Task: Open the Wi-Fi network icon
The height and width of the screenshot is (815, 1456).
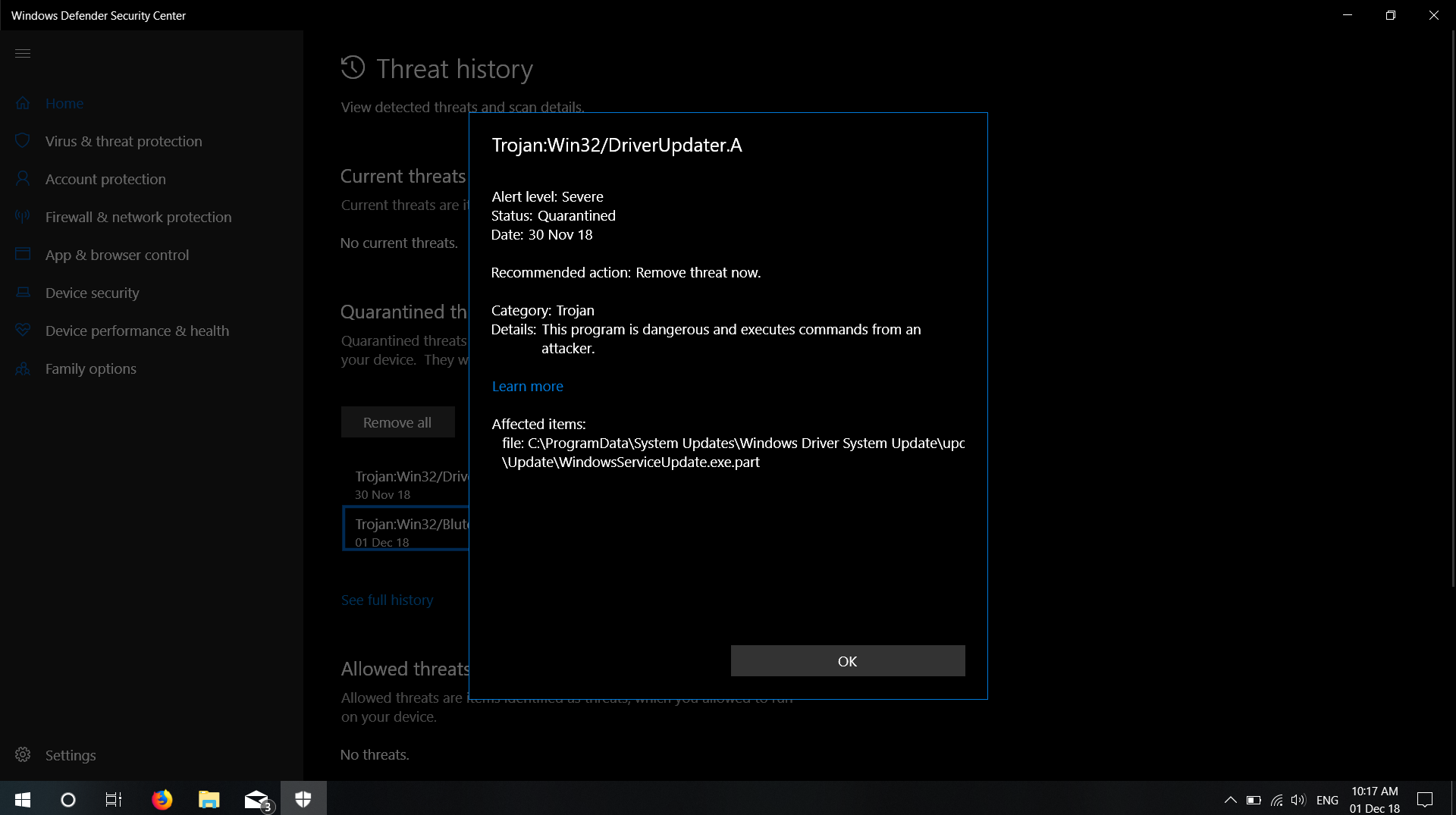Action: (x=1277, y=800)
